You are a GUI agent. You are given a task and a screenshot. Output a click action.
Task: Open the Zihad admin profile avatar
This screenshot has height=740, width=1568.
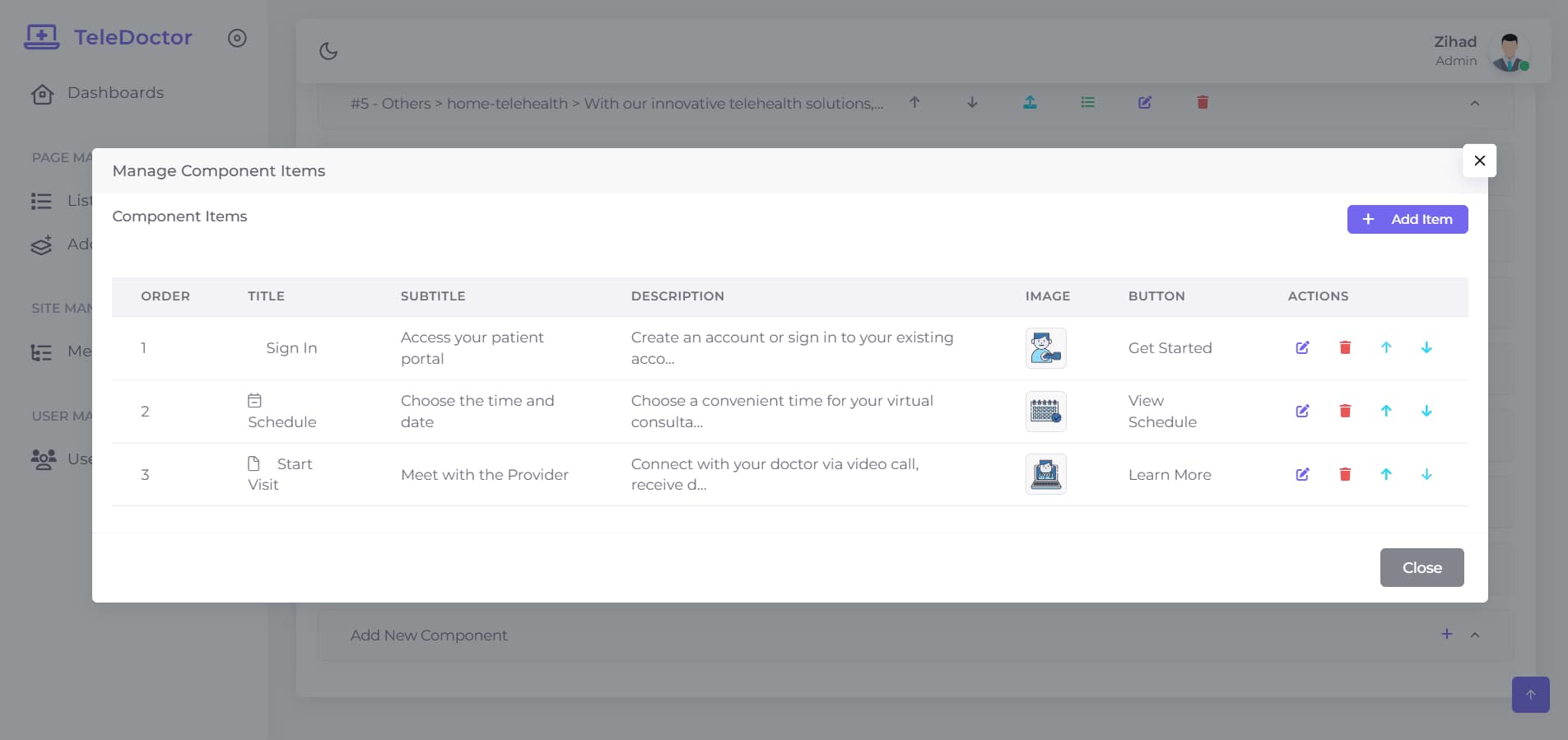coord(1510,51)
